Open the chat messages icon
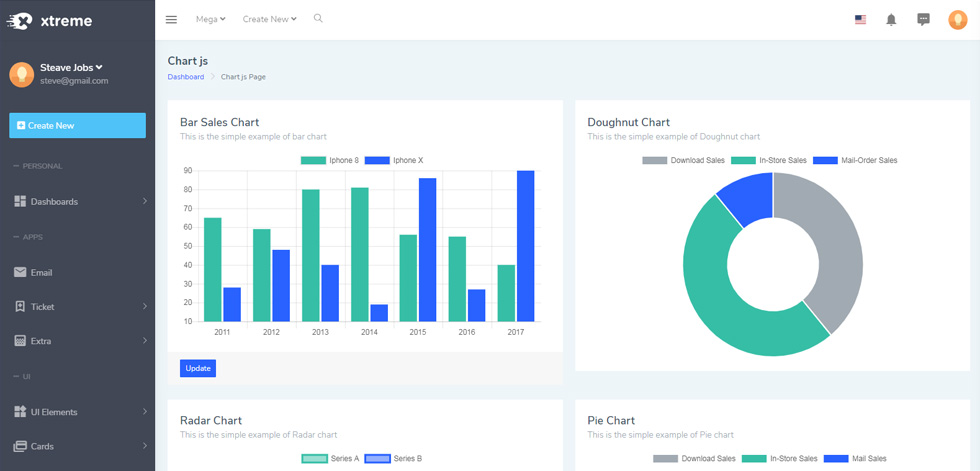 (x=923, y=19)
